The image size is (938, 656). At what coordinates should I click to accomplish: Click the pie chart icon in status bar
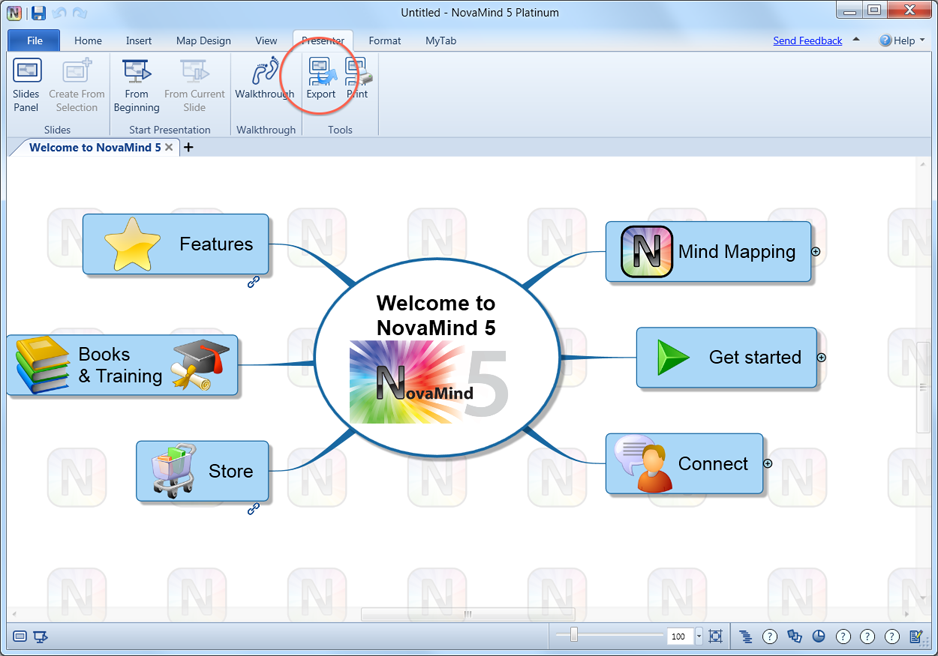coord(819,636)
